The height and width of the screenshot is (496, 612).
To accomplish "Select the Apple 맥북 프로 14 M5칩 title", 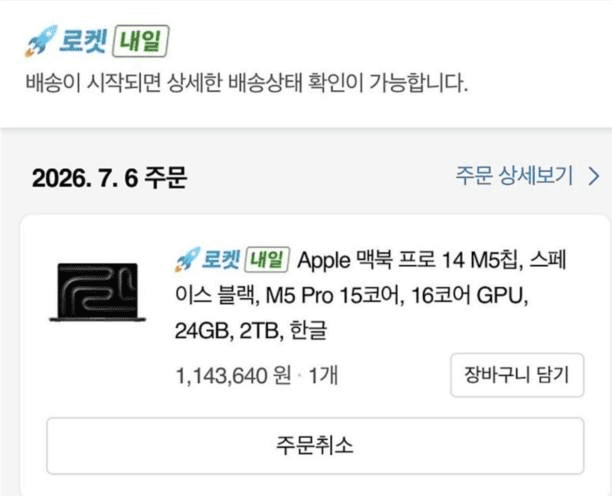I will coord(410,260).
